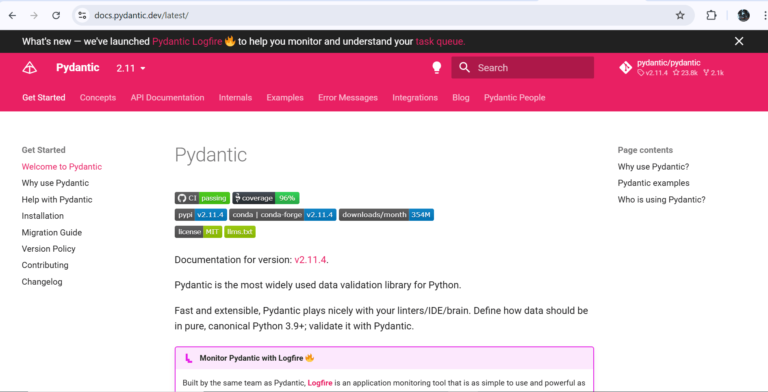Bookmark this page with the star icon
This screenshot has height=392, width=768.
680,15
